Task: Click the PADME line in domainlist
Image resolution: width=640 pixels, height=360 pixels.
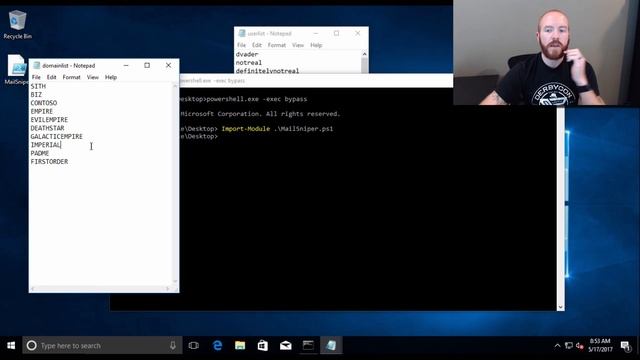Action: click(x=40, y=153)
